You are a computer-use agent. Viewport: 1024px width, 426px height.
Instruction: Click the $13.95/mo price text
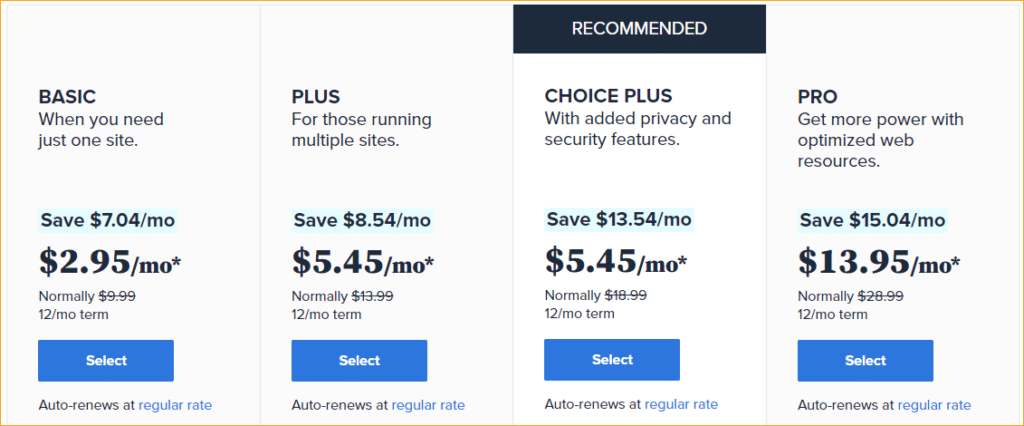(x=878, y=261)
